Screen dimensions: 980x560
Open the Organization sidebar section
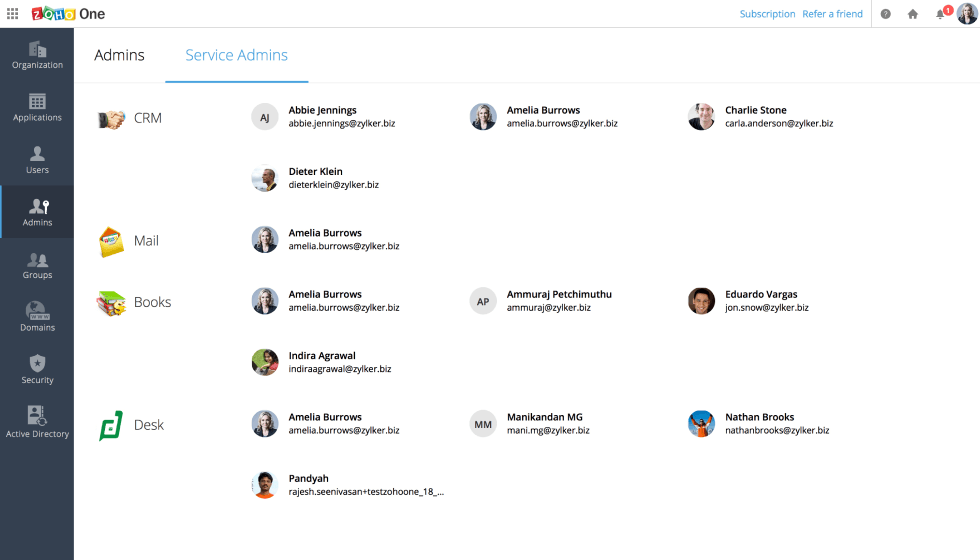37,55
